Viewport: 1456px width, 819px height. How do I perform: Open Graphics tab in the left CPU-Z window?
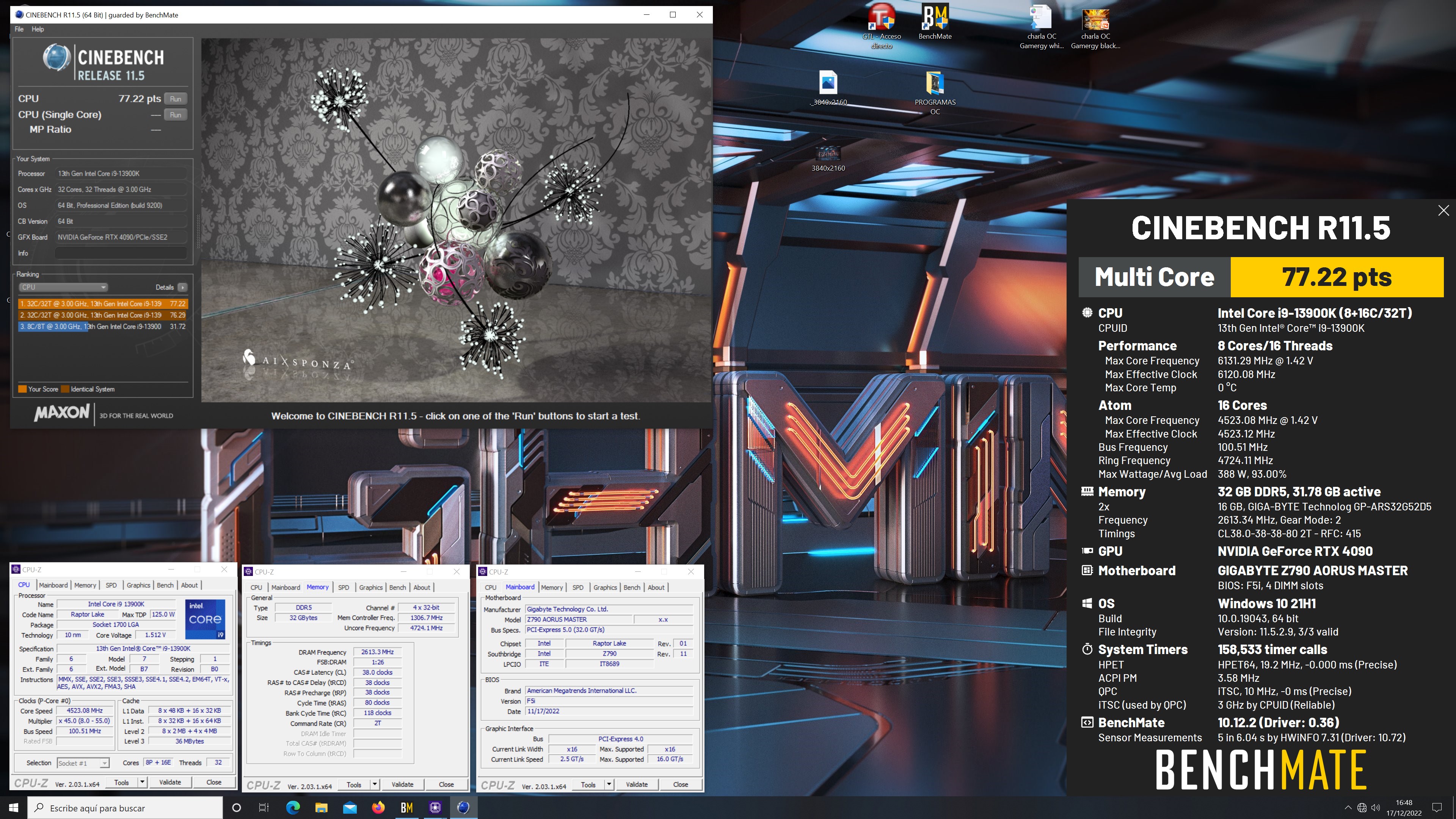tap(138, 585)
